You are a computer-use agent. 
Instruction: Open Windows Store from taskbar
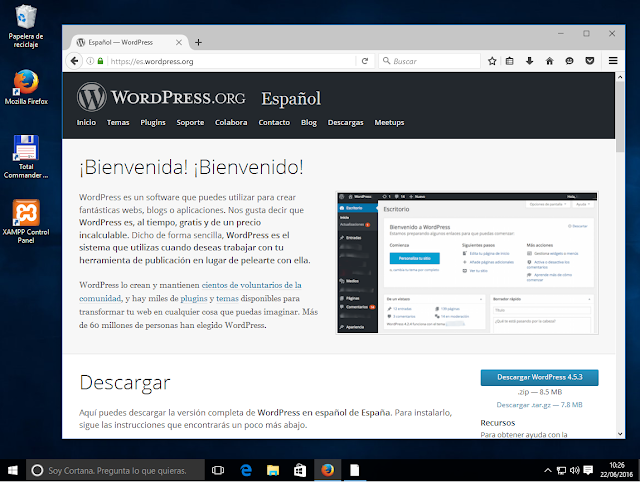pos(300,471)
